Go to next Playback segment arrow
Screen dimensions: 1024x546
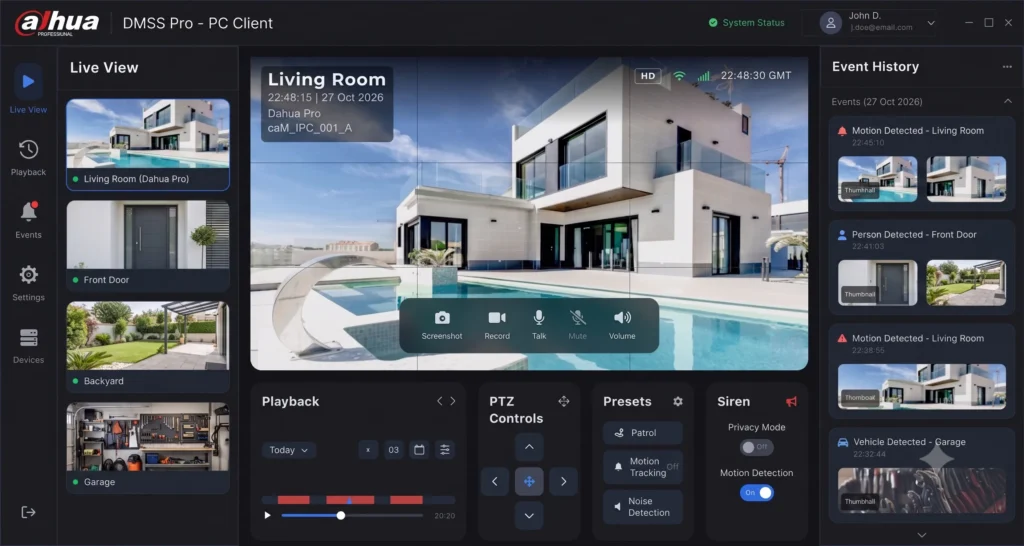(x=453, y=401)
